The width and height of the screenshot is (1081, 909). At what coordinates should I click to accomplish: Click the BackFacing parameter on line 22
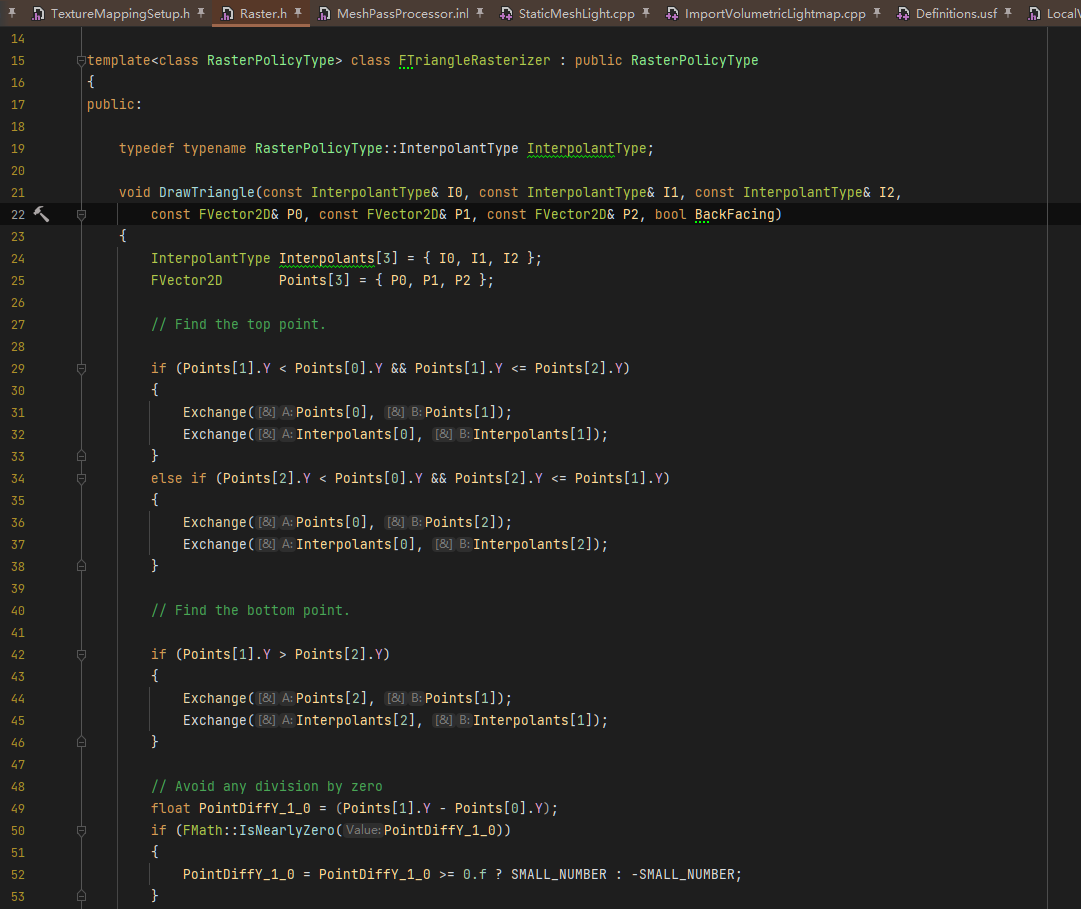[735, 214]
